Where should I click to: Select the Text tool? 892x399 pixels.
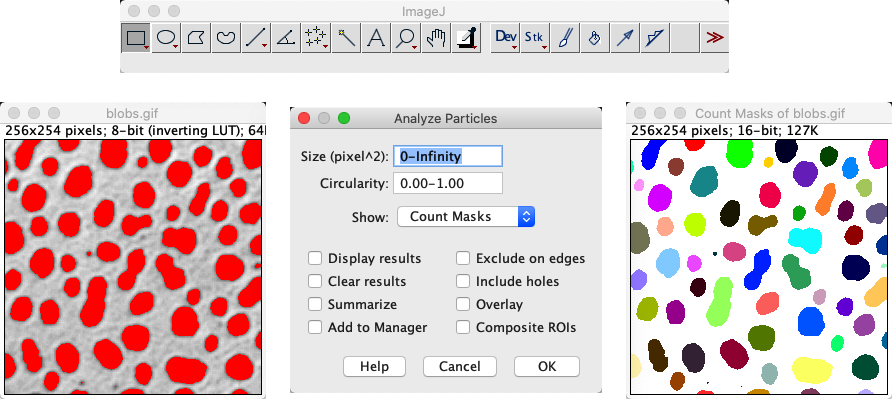pyautogui.click(x=375, y=38)
